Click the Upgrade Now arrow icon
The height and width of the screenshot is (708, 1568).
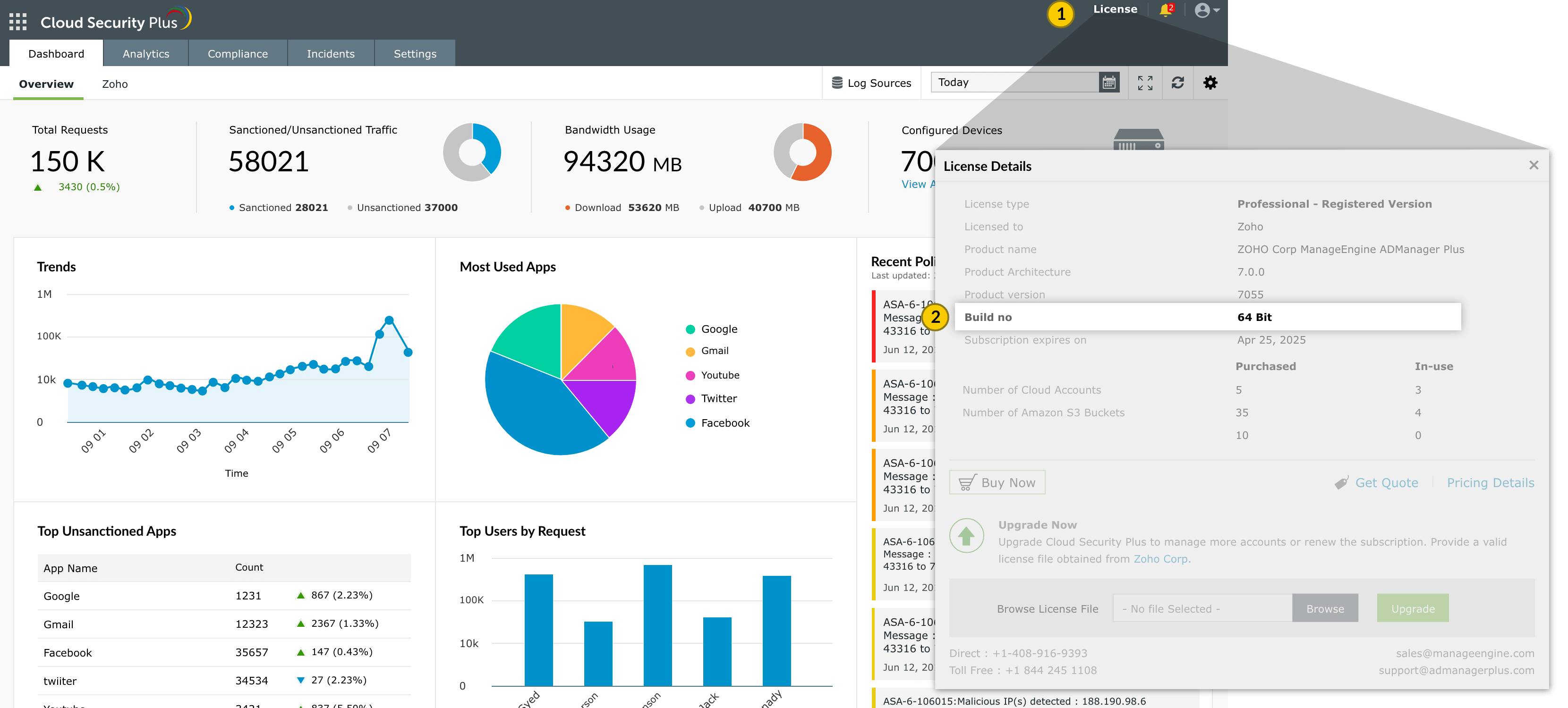(966, 536)
